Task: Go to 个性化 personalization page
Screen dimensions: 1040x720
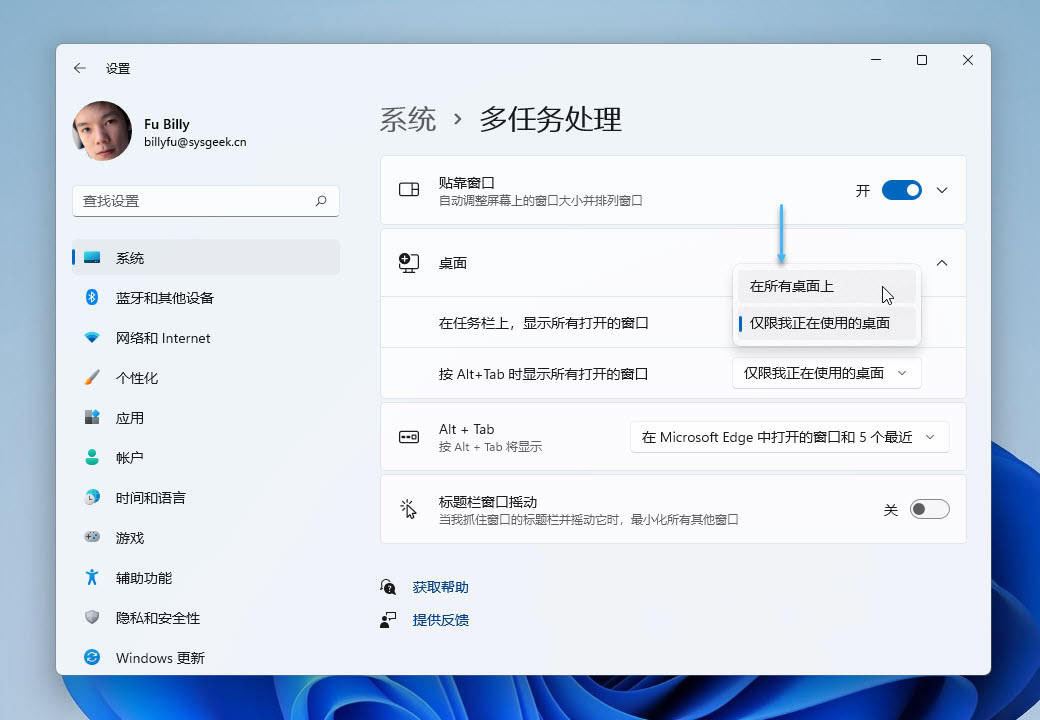Action: tap(137, 378)
